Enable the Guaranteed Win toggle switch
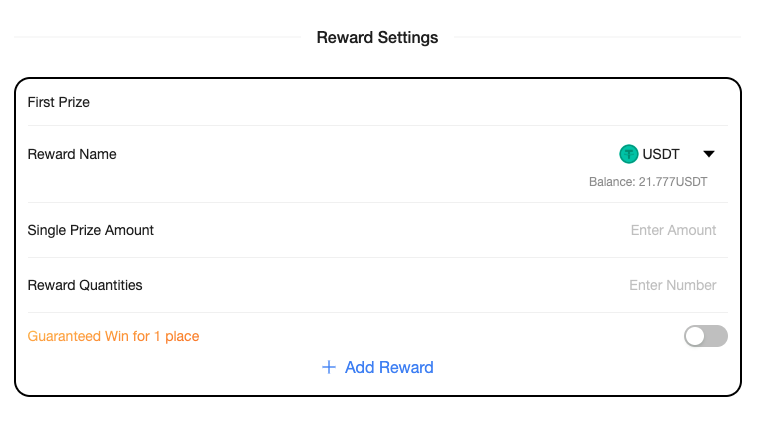The height and width of the screenshot is (421, 760). pos(705,336)
